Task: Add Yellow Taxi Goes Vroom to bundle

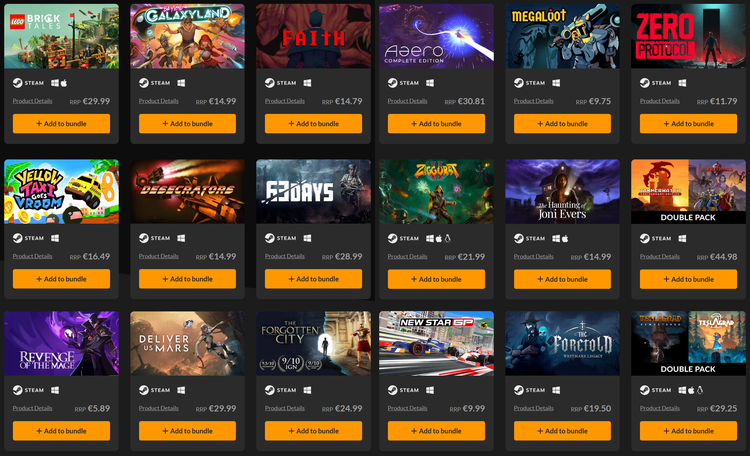Action: point(61,279)
